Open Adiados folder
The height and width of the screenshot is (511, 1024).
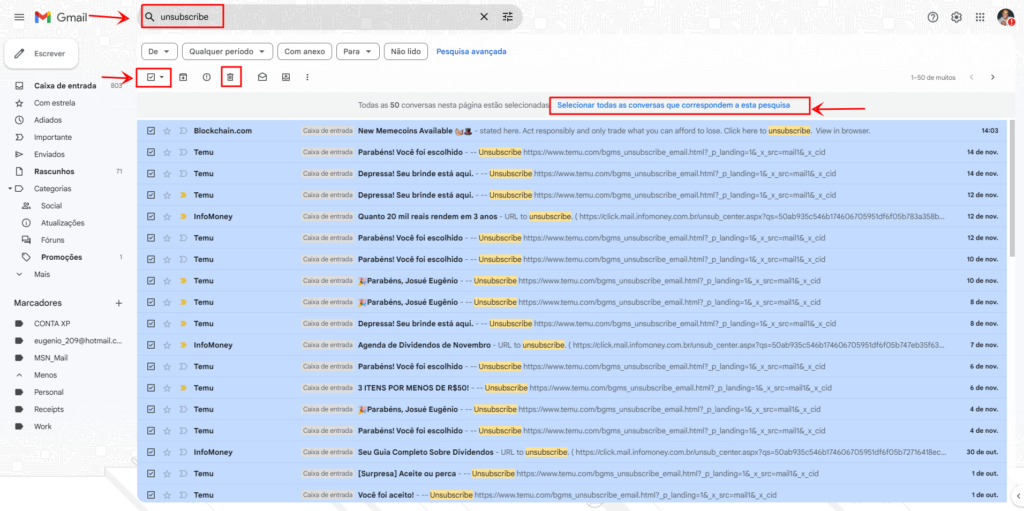pos(48,120)
